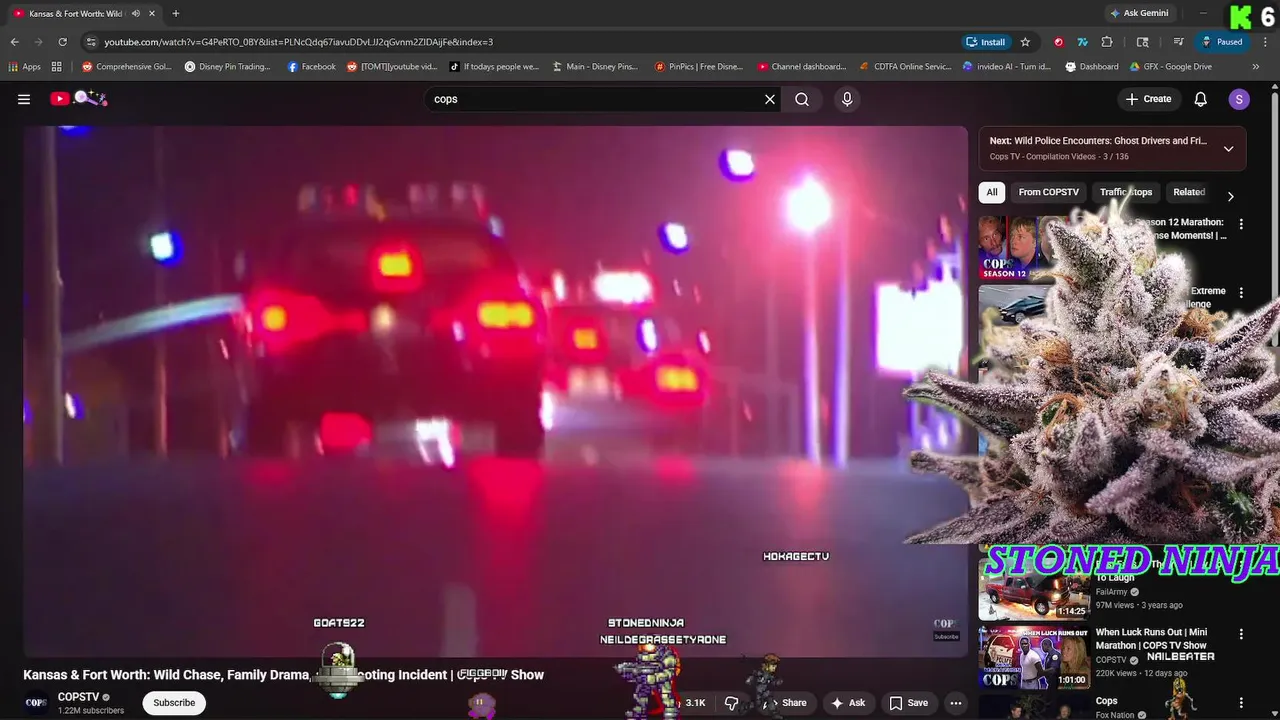Switch to the Kansas & Fort Worth tab
The width and height of the screenshot is (1280, 720).
click(x=76, y=13)
